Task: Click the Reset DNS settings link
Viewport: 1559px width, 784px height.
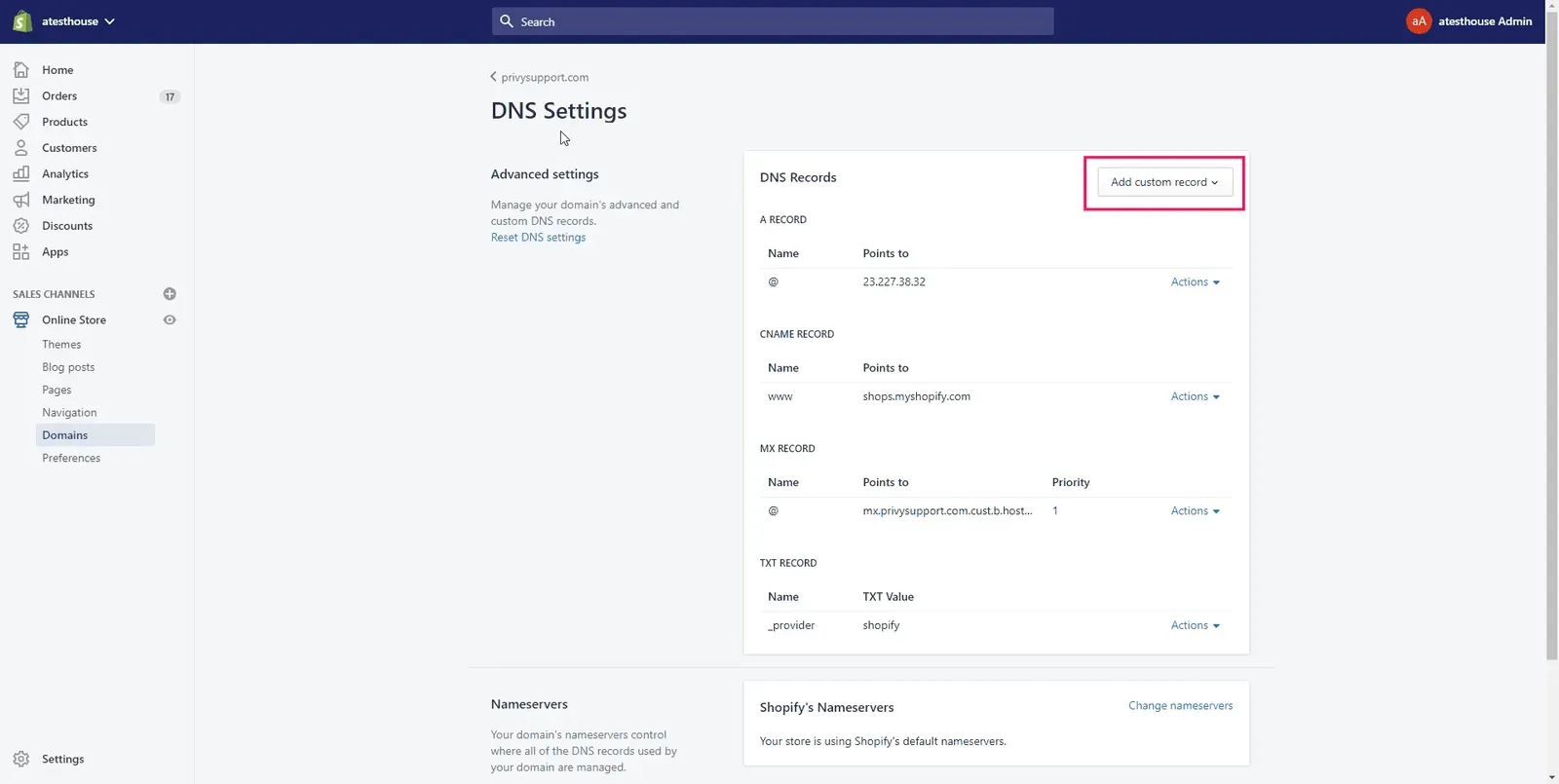Action: tap(539, 238)
